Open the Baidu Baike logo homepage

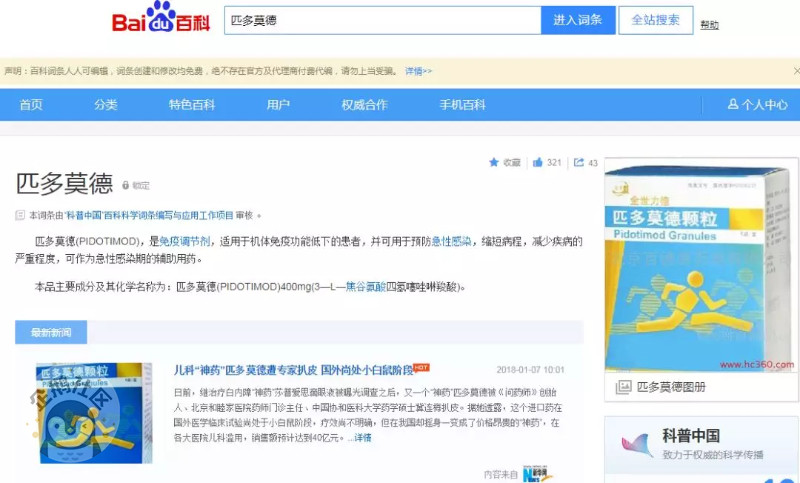(161, 18)
